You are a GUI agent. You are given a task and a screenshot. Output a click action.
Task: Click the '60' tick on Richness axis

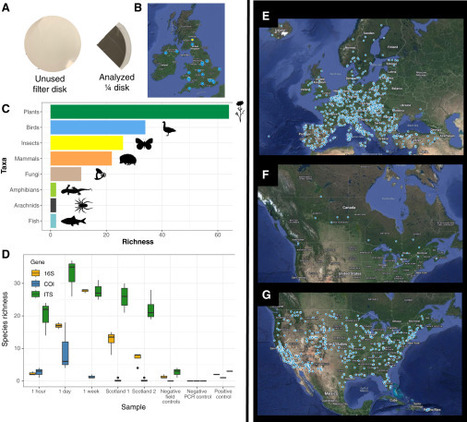(218, 234)
